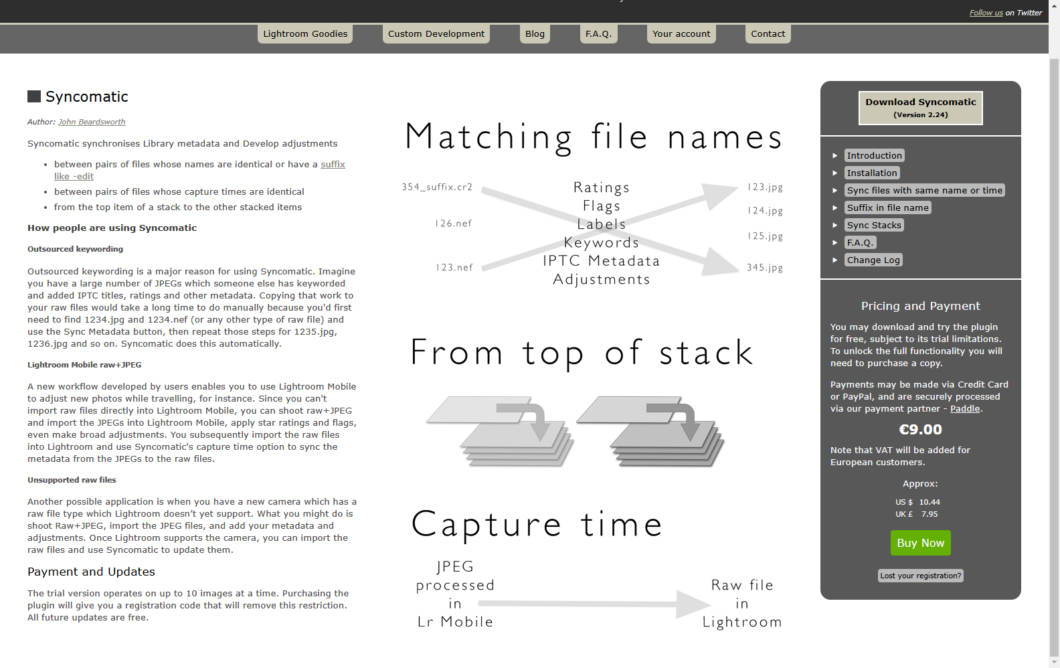The height and width of the screenshot is (668, 1060).
Task: Open the top navigation F.A.Q. button
Action: coord(599,34)
